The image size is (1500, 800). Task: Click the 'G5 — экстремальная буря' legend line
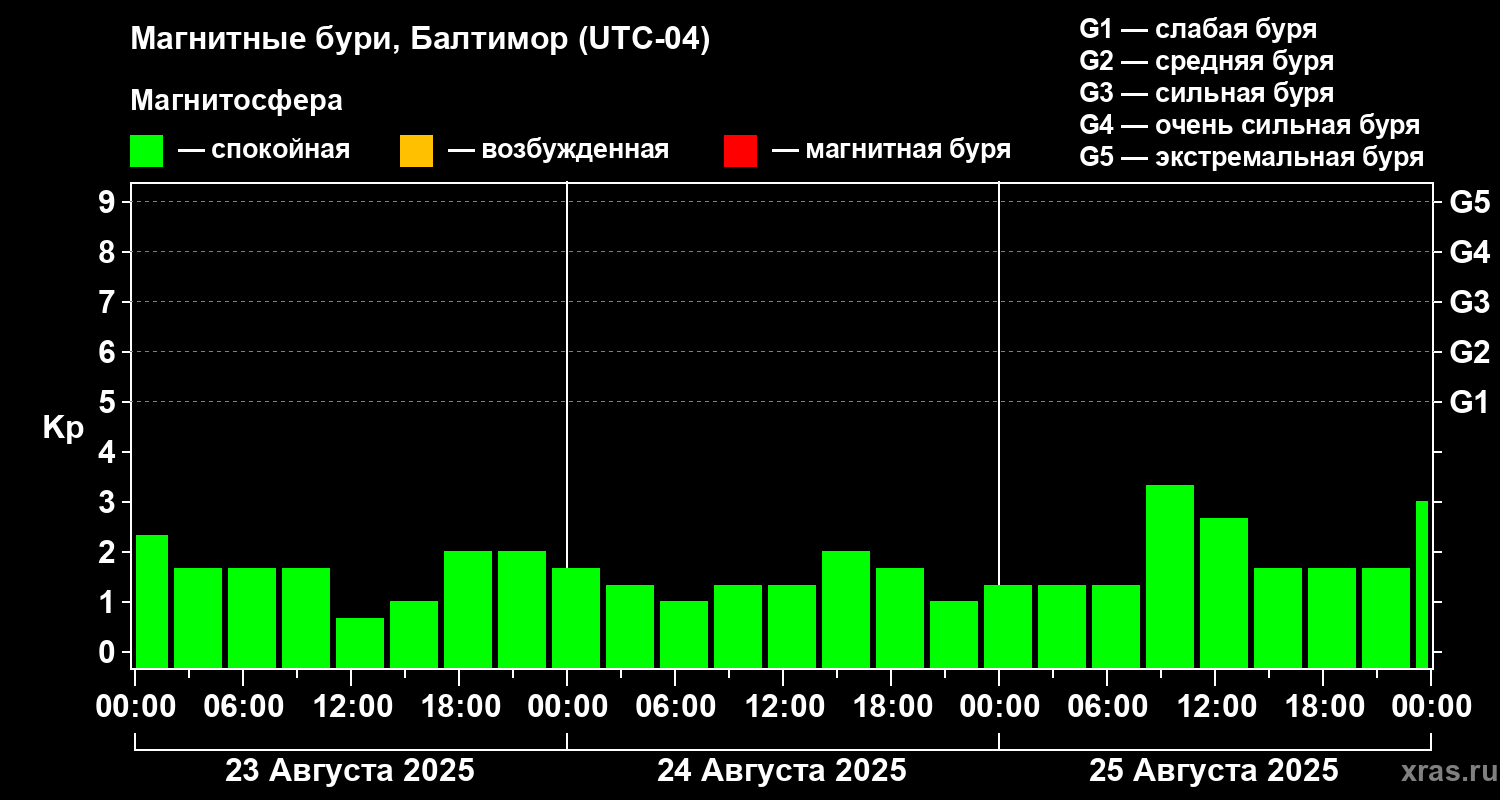[x=1251, y=157]
